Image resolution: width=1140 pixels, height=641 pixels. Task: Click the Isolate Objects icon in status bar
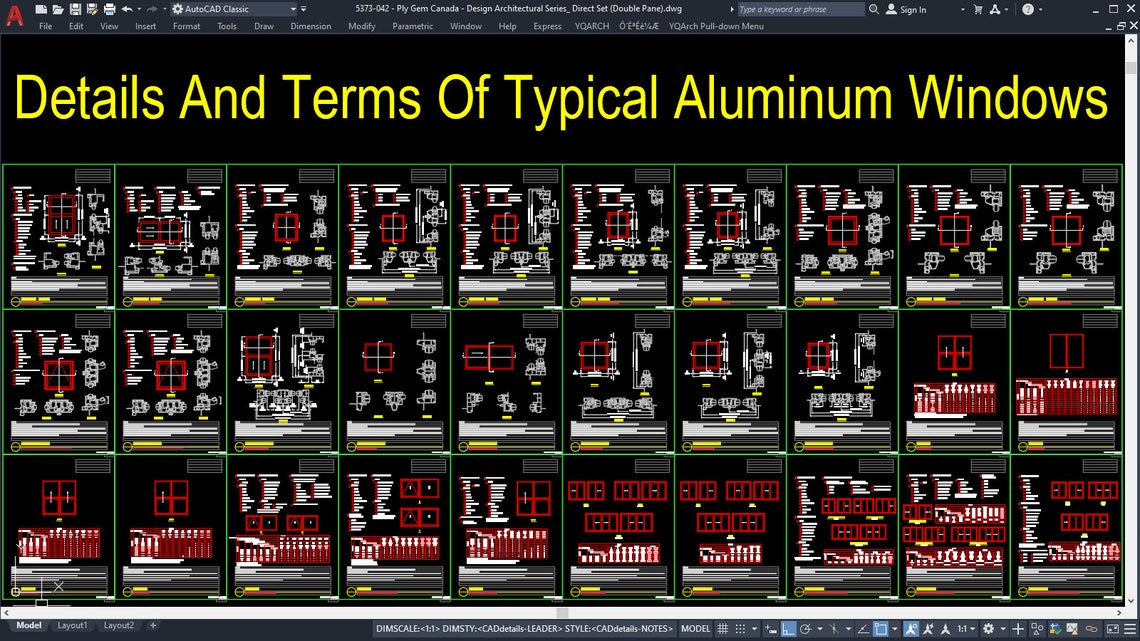tap(1037, 631)
